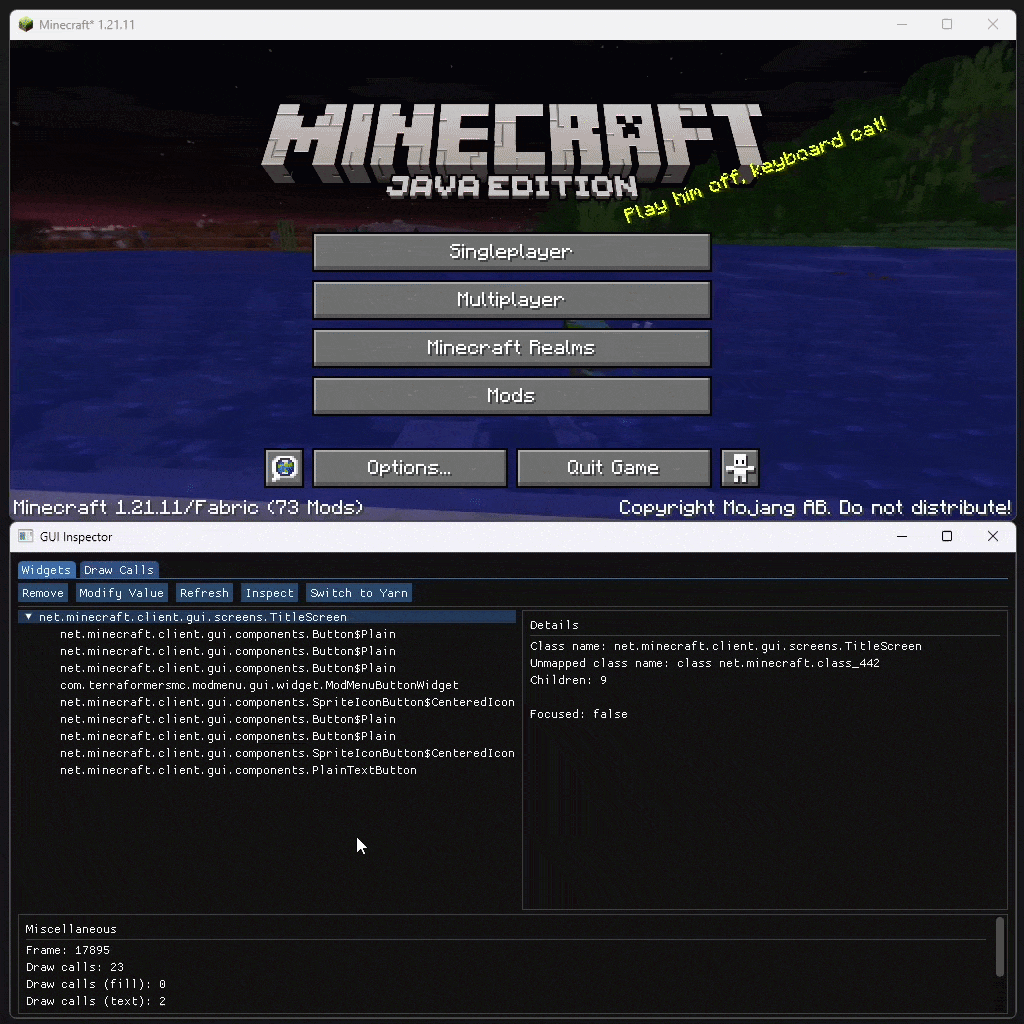Image resolution: width=1024 pixels, height=1024 pixels.
Task: Click the 'Class name:' line in Details
Action: click(x=726, y=646)
